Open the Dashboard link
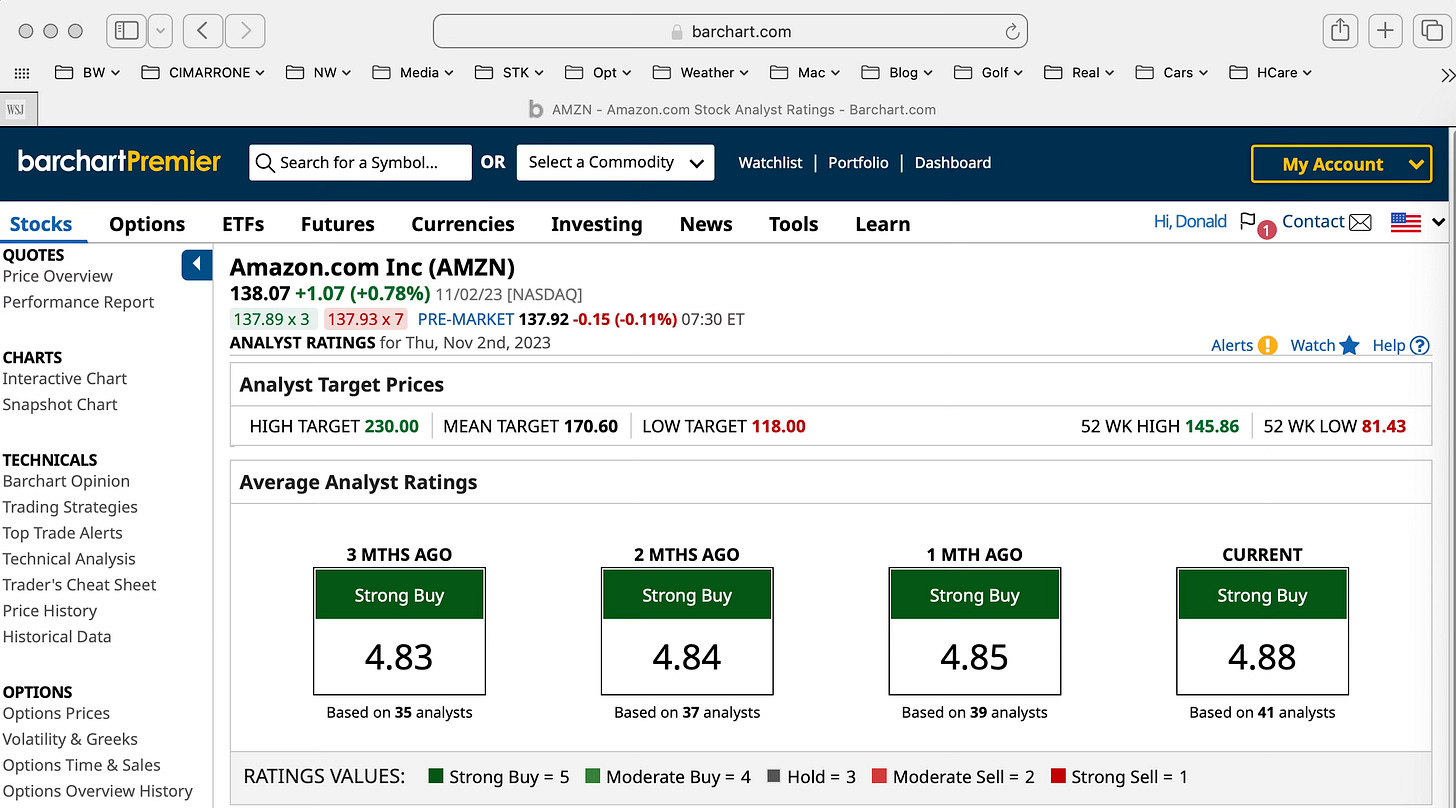The image size is (1456, 808). [953, 163]
